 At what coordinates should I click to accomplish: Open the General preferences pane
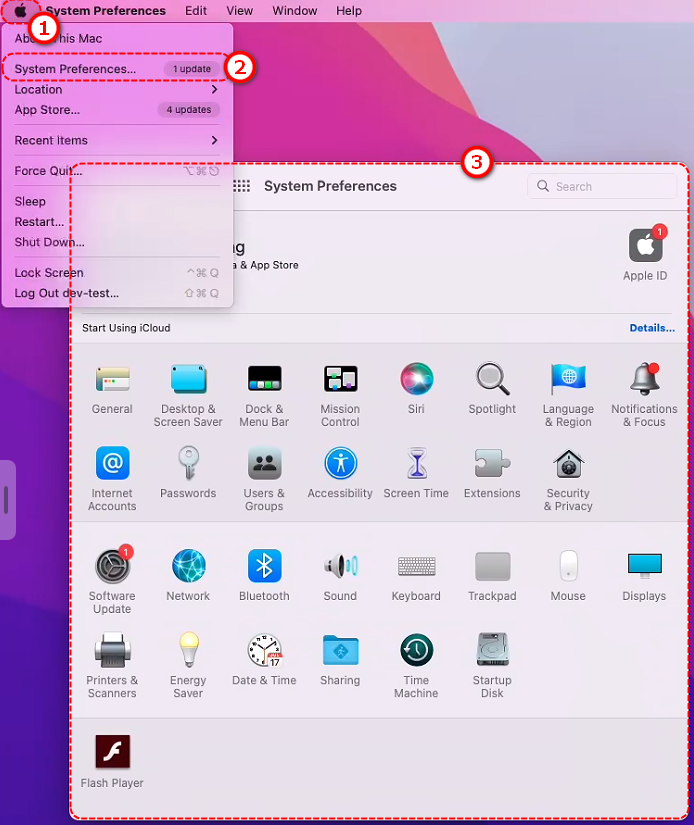112,388
